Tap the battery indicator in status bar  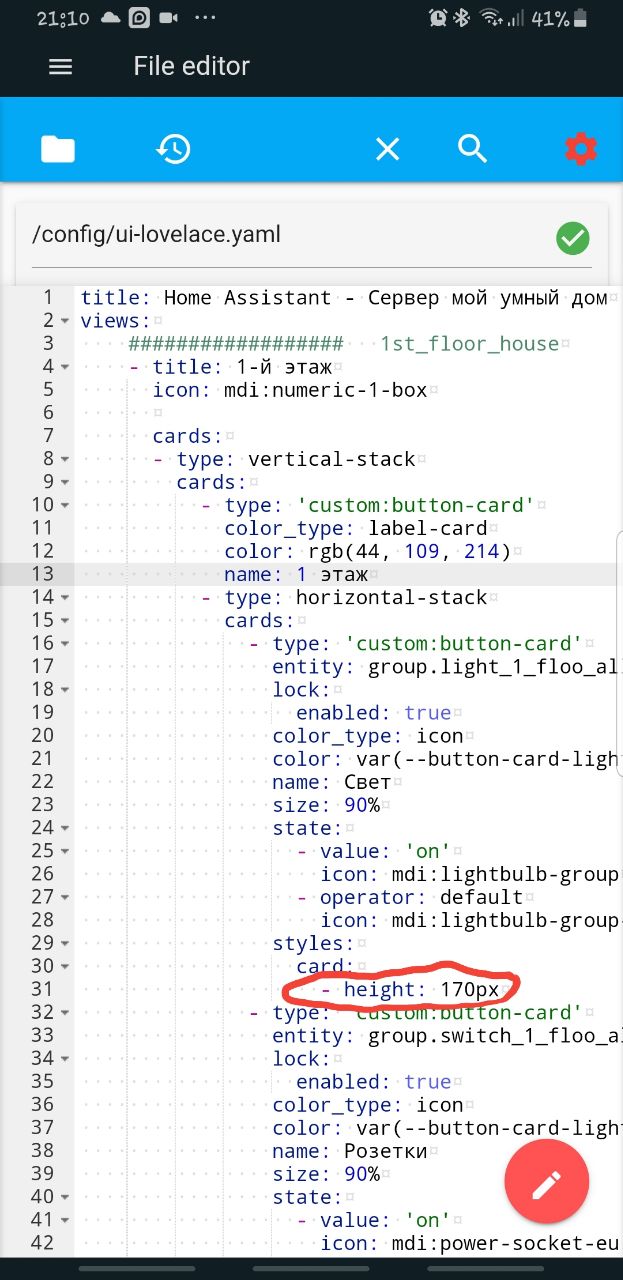582,19
